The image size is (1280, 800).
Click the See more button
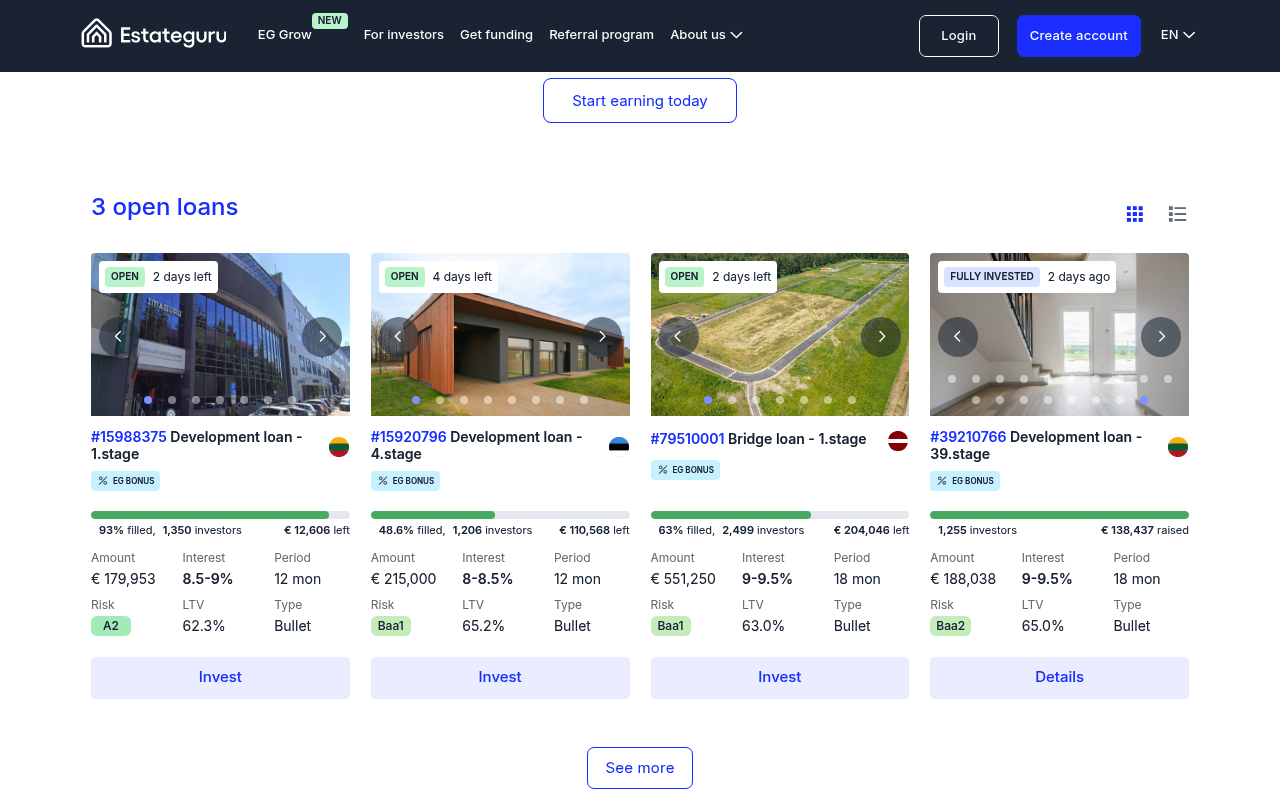click(x=640, y=768)
